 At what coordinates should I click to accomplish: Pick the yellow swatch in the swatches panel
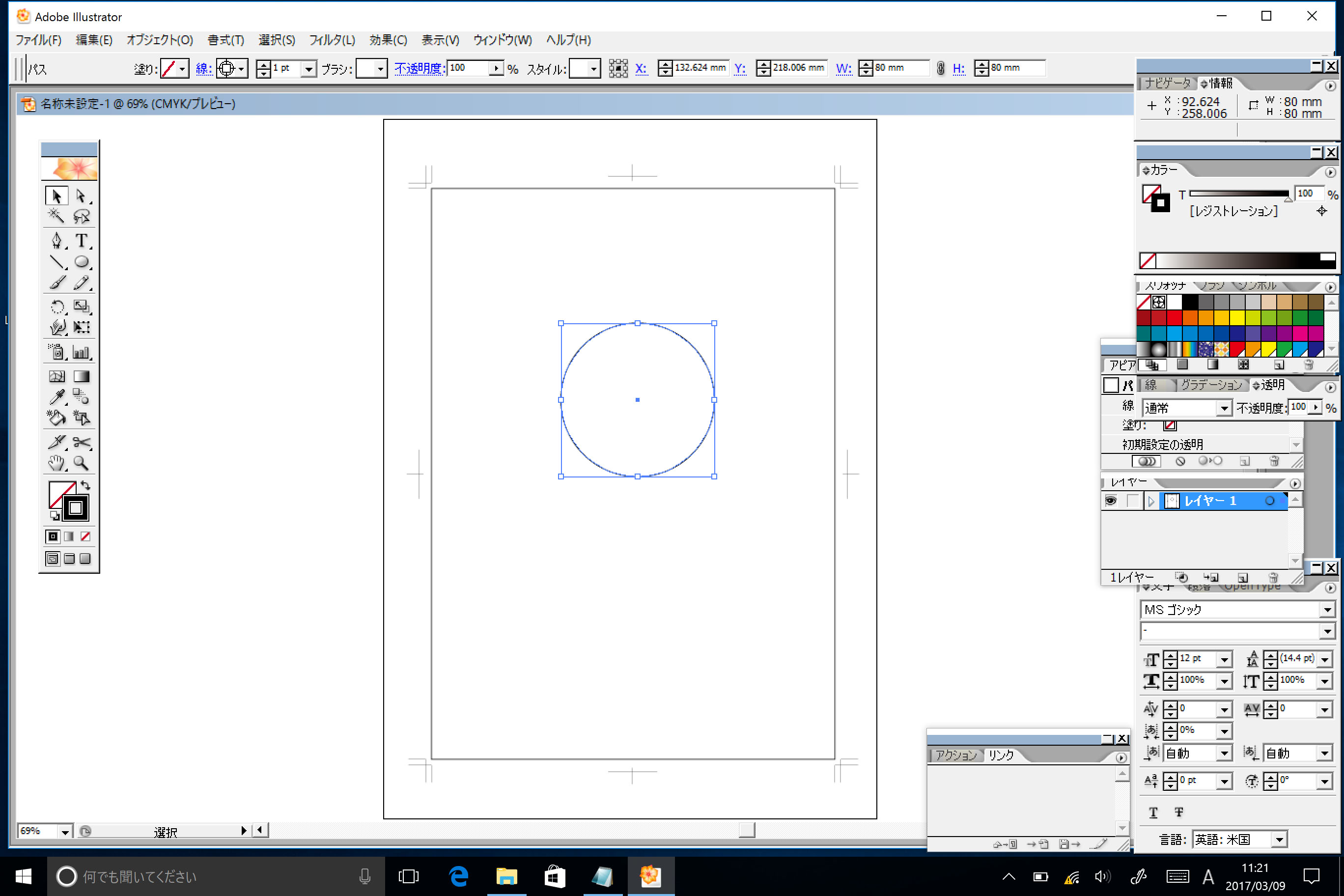pyautogui.click(x=1238, y=318)
